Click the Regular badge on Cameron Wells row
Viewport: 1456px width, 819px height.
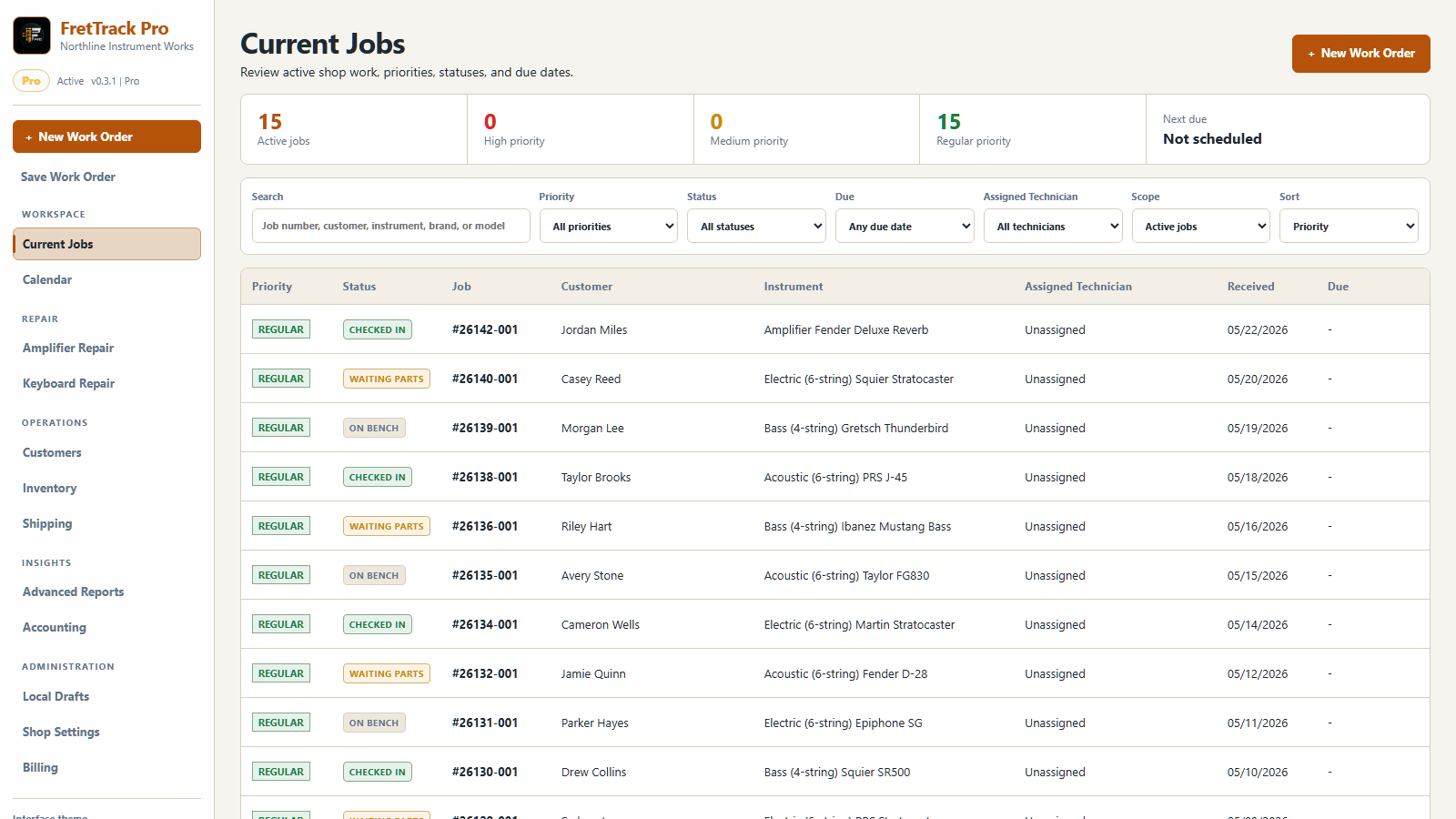click(x=281, y=624)
